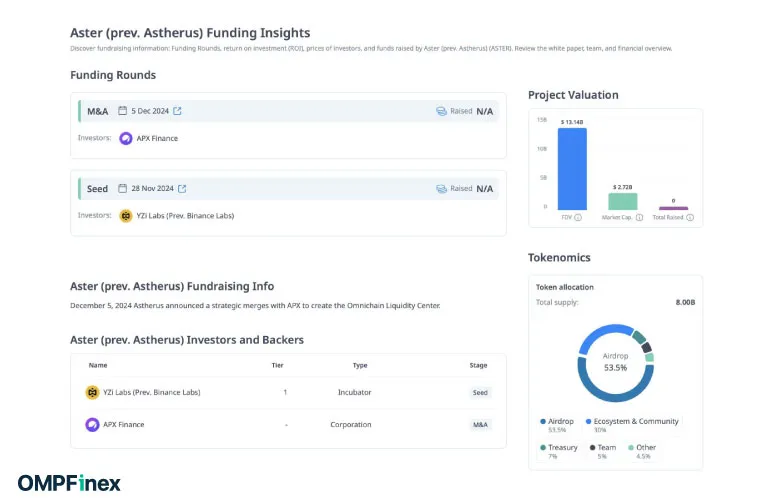Toggle the Treasury legend item
The width and height of the screenshot is (780, 503).
tap(560, 447)
